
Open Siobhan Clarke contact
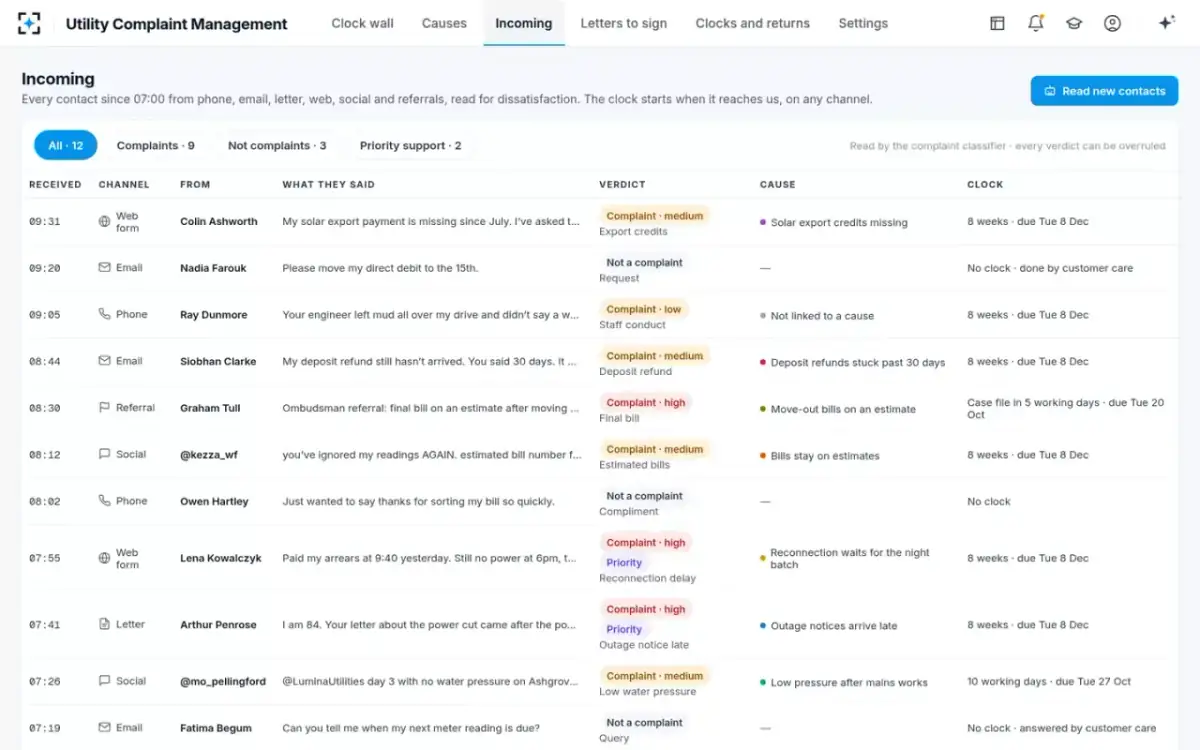(218, 361)
